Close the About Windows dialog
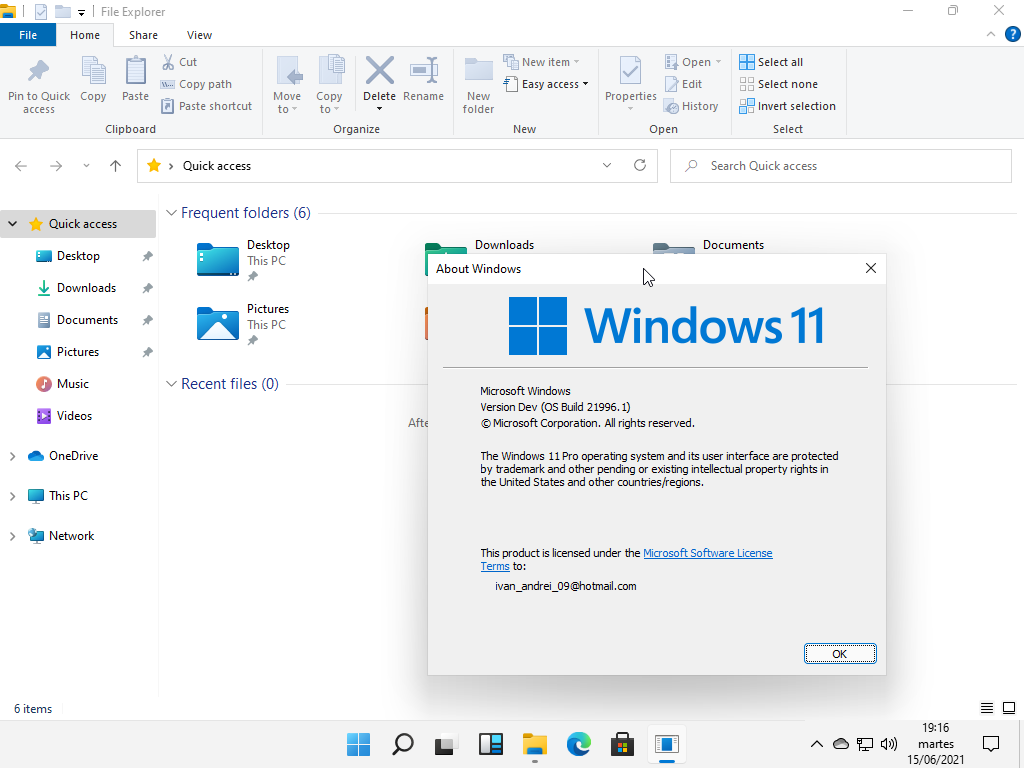Image resolution: width=1024 pixels, height=768 pixels. [871, 268]
